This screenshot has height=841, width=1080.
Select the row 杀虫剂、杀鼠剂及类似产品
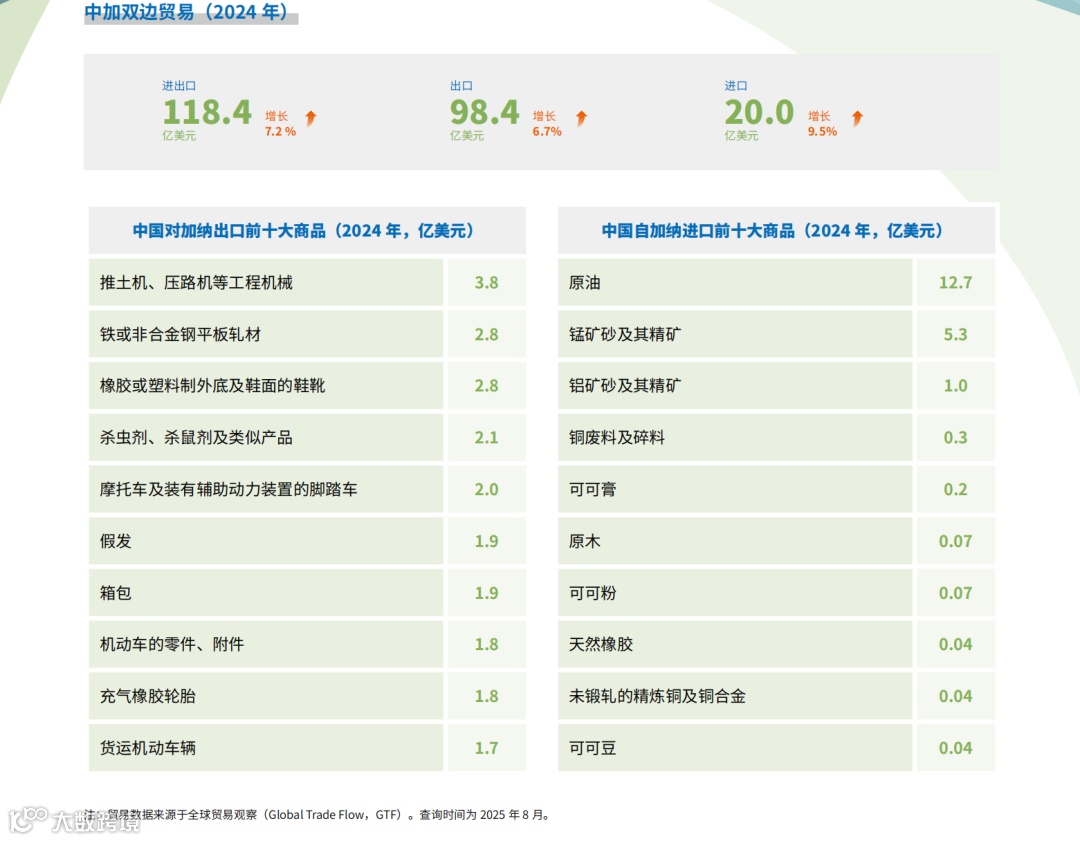point(266,437)
